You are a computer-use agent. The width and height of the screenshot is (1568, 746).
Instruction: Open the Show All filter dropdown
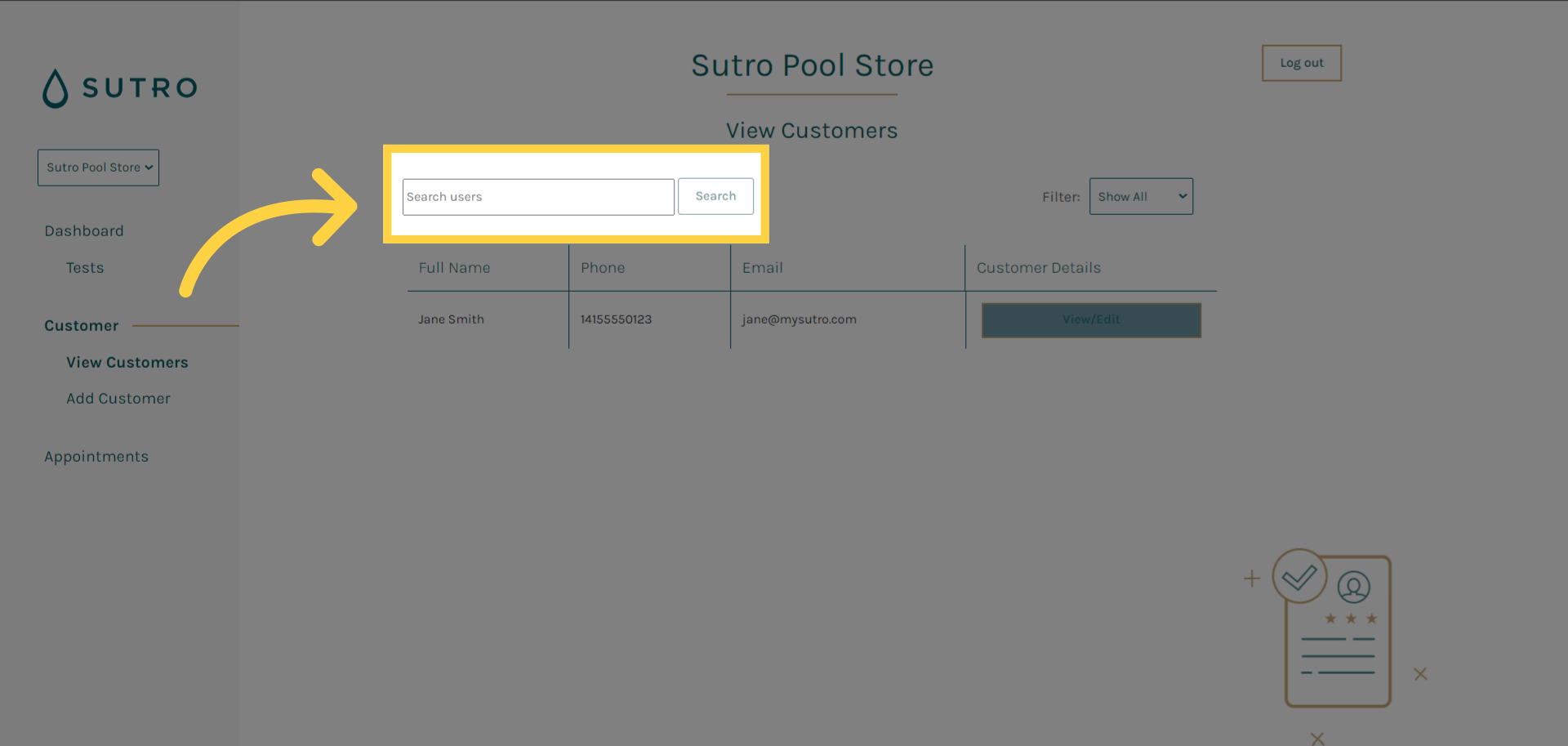1141,196
